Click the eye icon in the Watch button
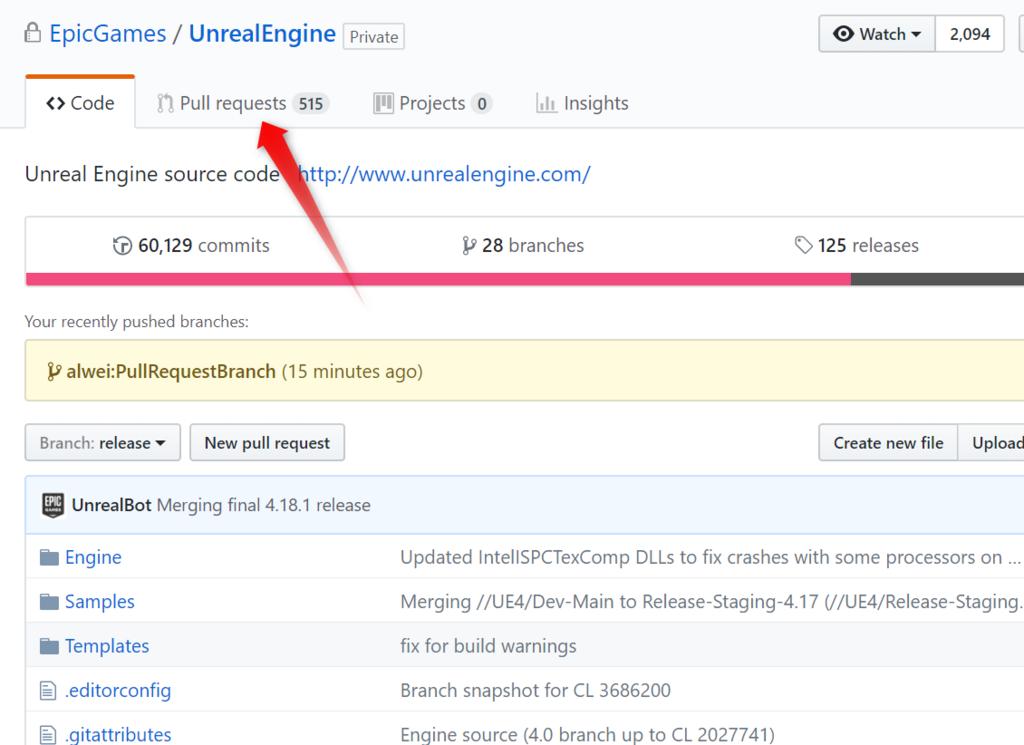 (x=843, y=34)
